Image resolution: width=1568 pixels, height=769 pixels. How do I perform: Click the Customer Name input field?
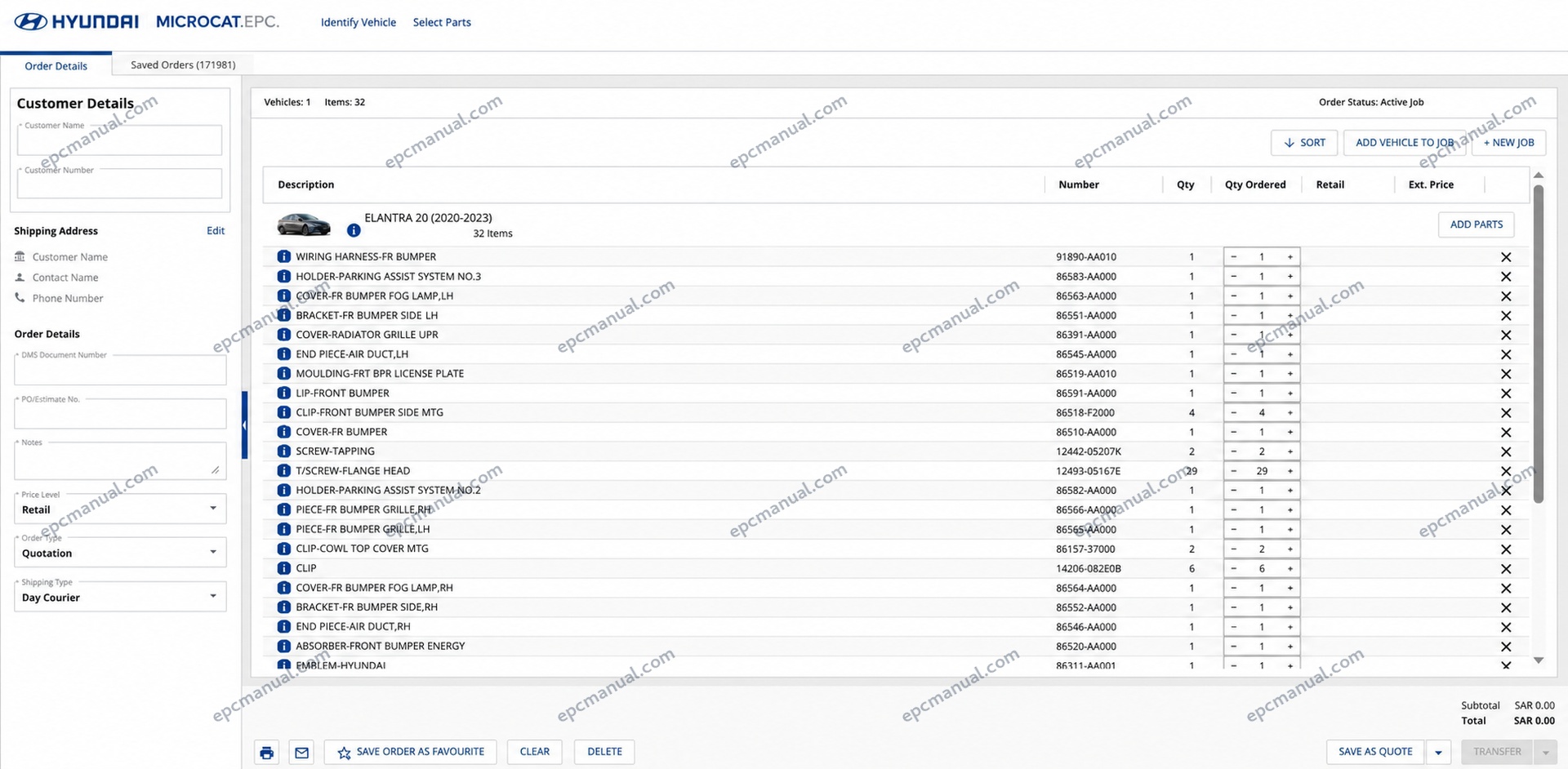click(x=119, y=140)
